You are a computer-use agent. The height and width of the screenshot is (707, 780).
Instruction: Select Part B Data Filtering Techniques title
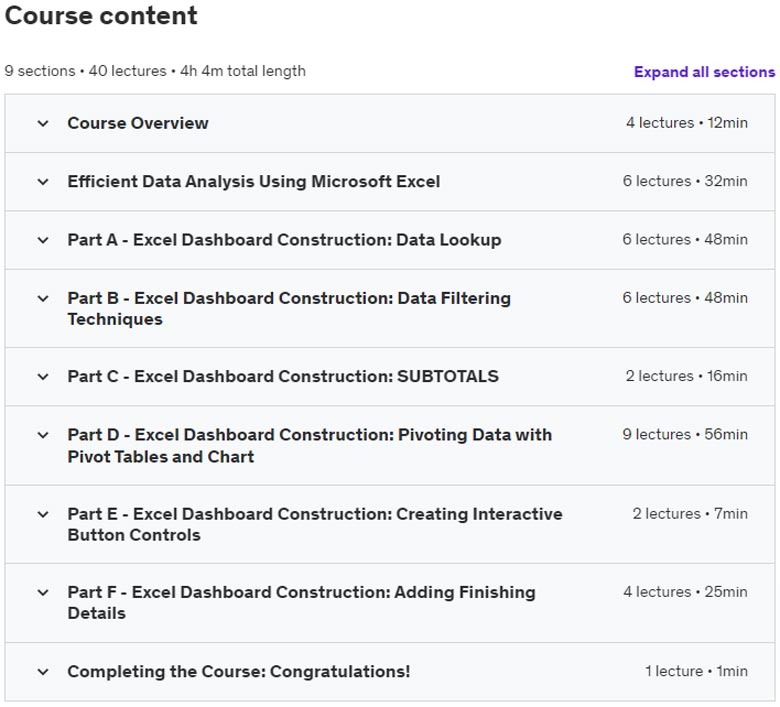pyautogui.click(x=289, y=308)
